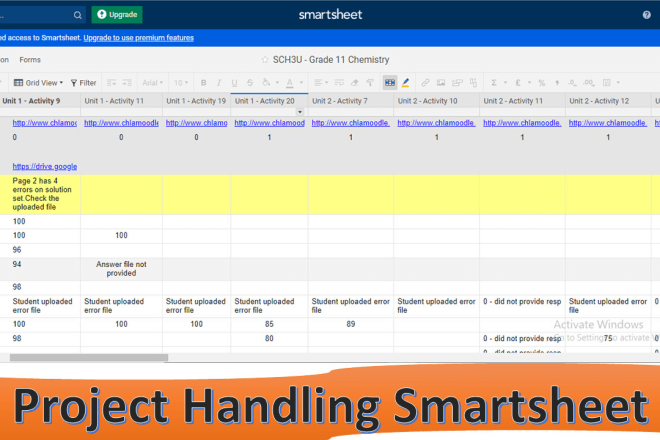Click the percentage format icon

(x=542, y=83)
